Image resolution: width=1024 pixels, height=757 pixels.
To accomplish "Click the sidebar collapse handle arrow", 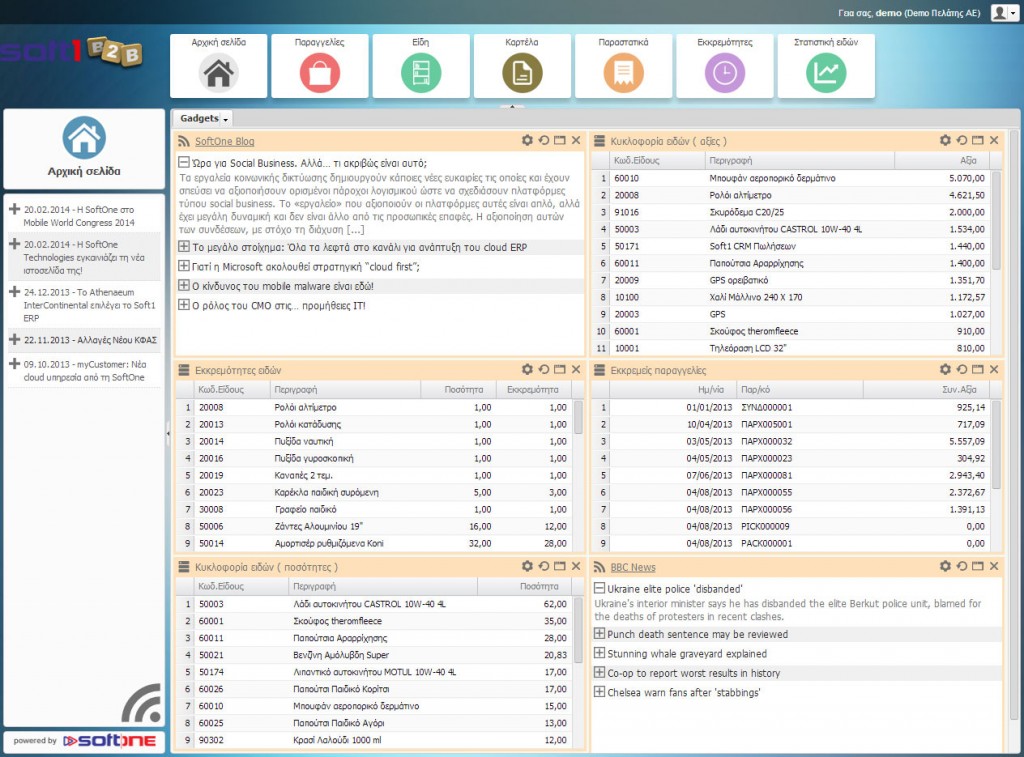I will [x=168, y=432].
